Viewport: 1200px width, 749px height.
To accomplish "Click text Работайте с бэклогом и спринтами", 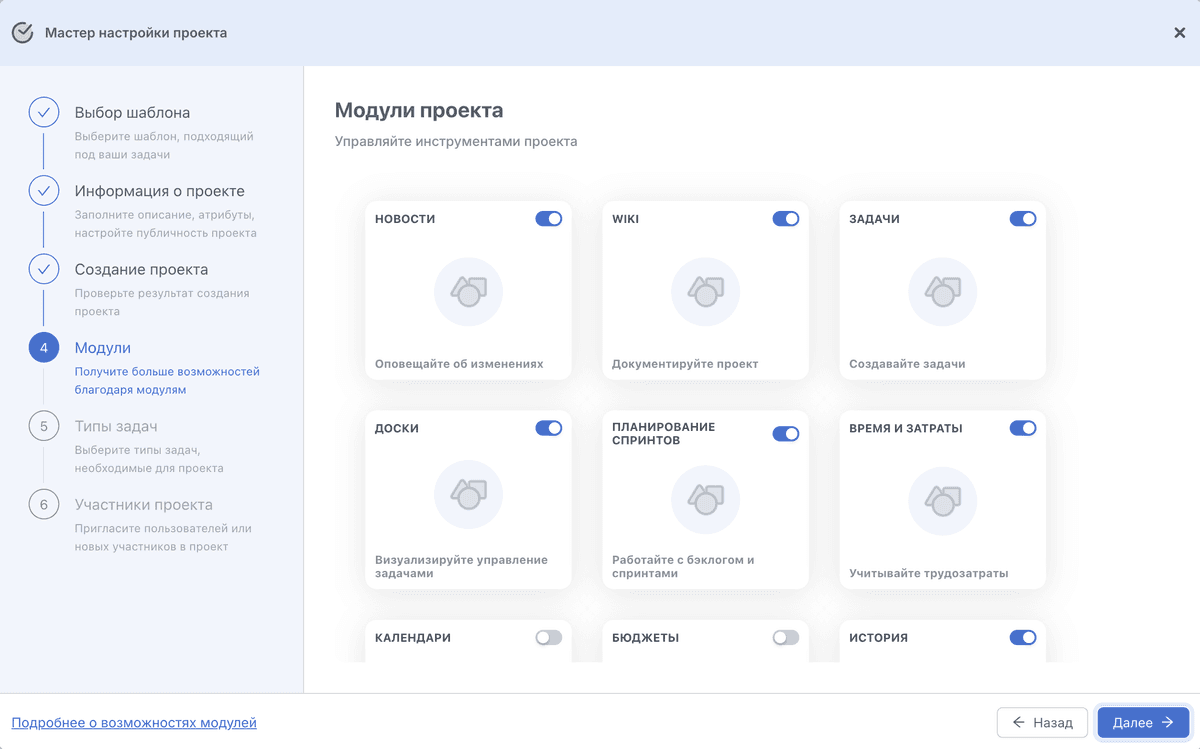I will pyautogui.click(x=683, y=567).
